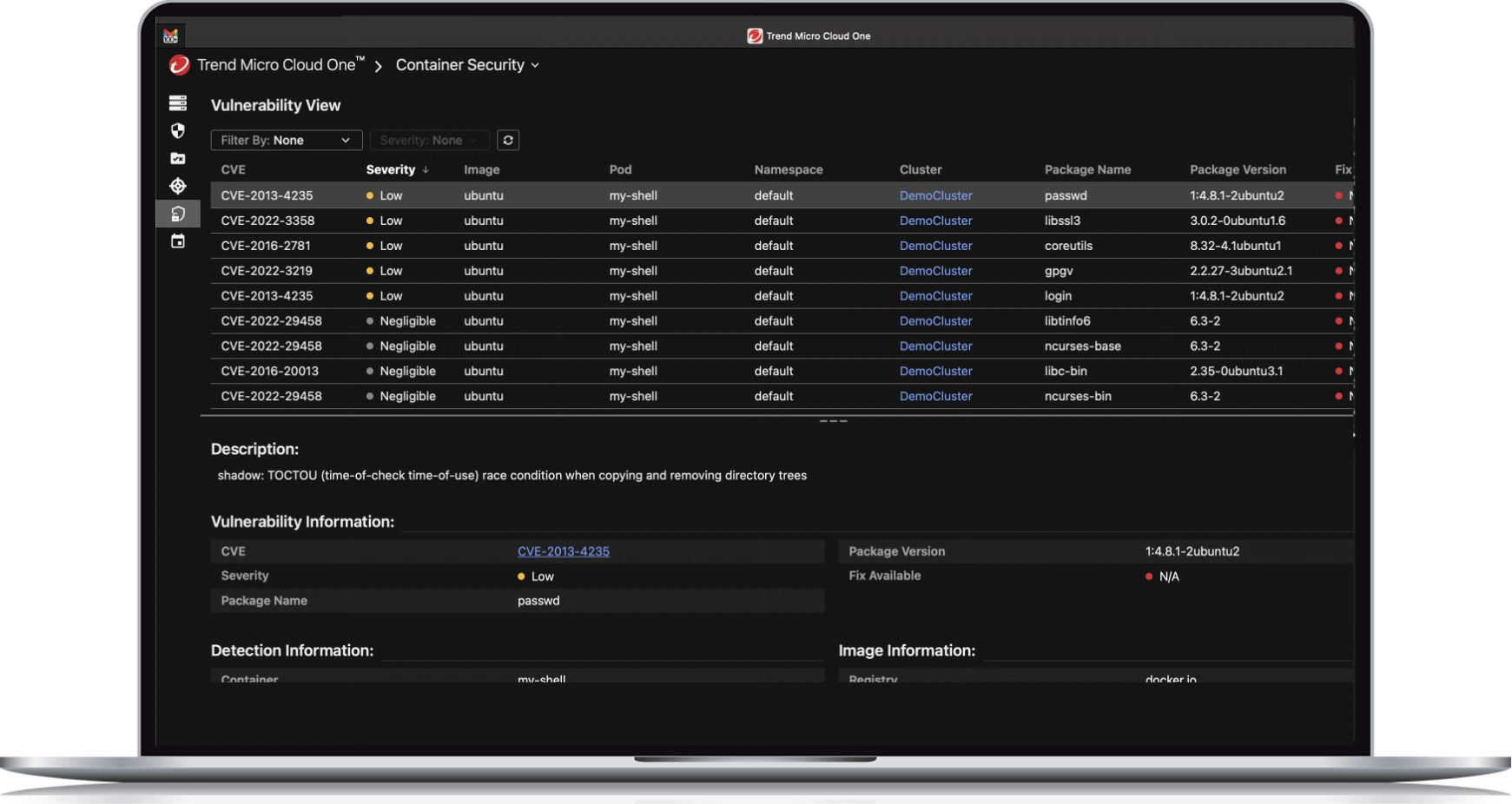Screen dimensions: 1512x804
Task: Open DemoCluster link in coreutils row
Action: [935, 246]
